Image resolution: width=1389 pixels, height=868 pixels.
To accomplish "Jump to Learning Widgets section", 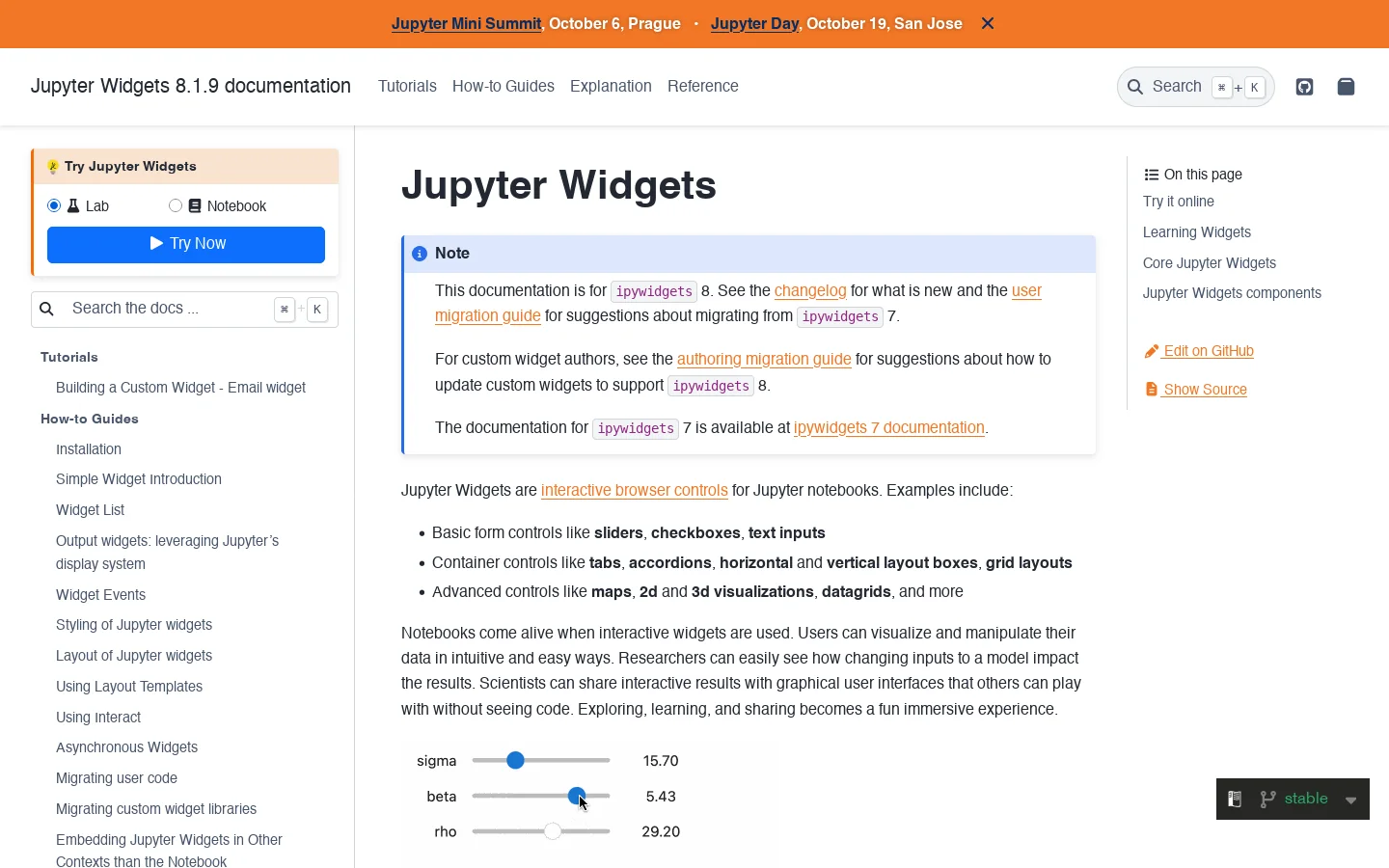I will point(1197,232).
